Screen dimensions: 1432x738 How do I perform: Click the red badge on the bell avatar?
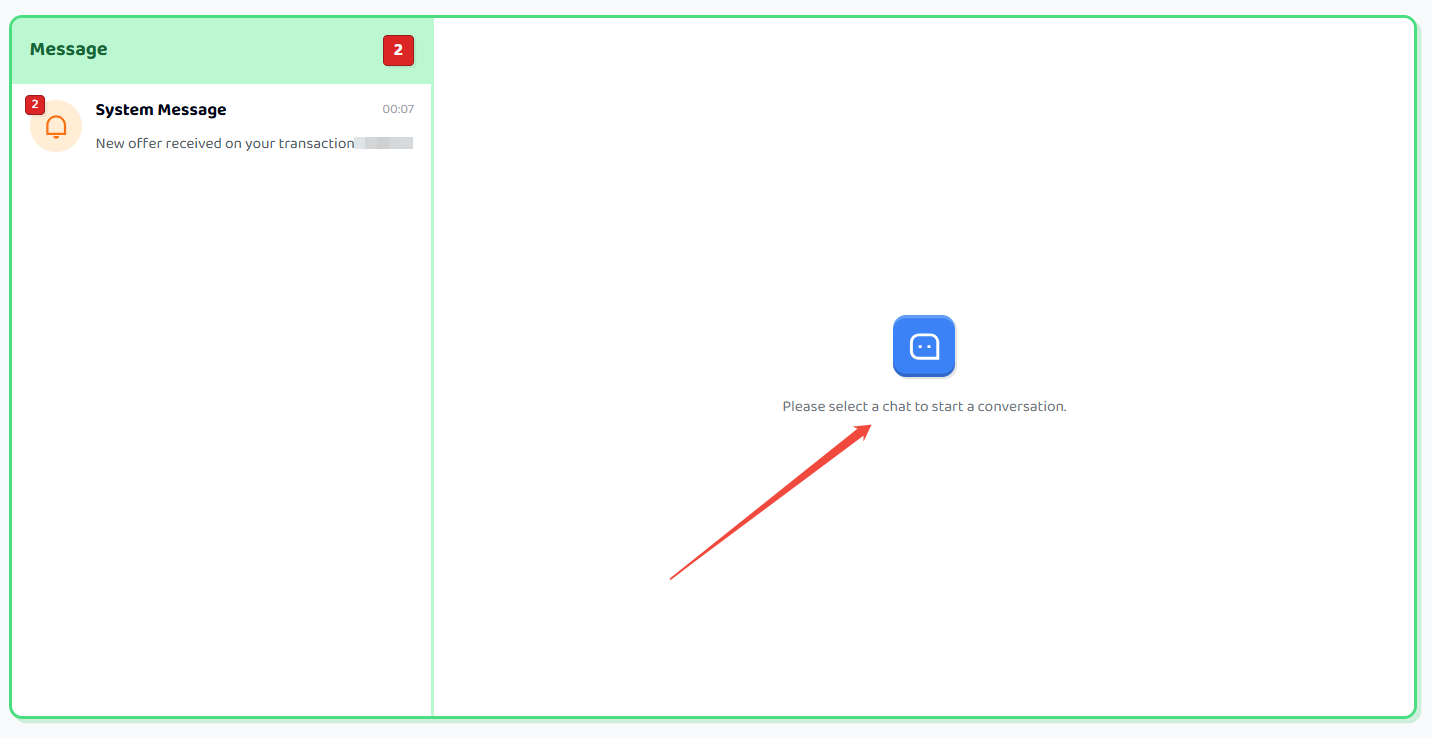pos(35,104)
